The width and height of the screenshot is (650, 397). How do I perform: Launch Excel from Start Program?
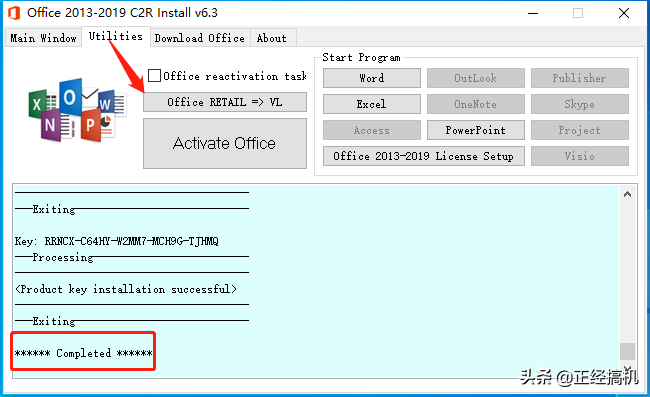(372, 104)
